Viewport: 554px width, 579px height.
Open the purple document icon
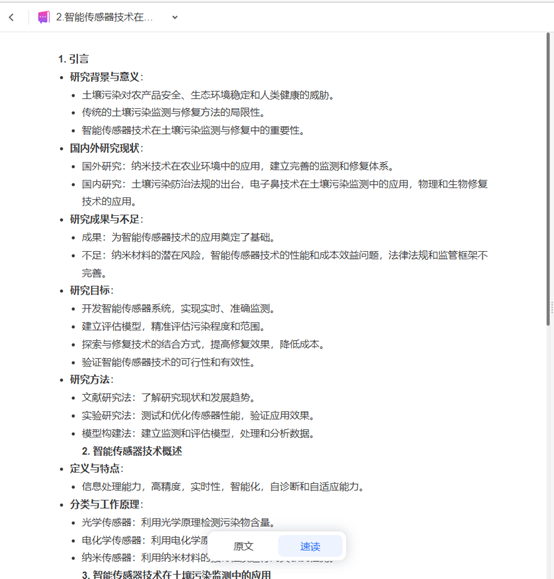pos(44,17)
